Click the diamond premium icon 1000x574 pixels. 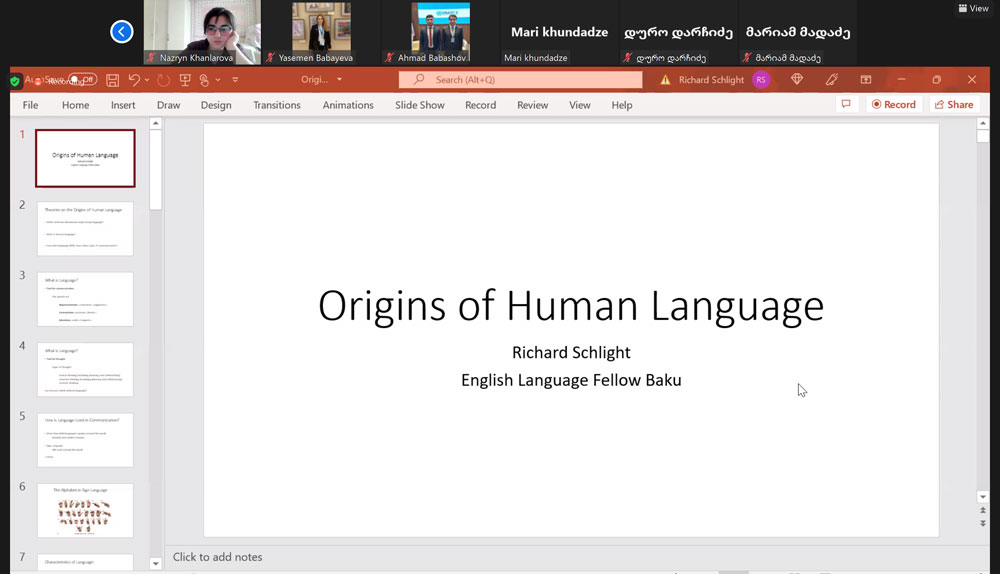click(x=797, y=80)
